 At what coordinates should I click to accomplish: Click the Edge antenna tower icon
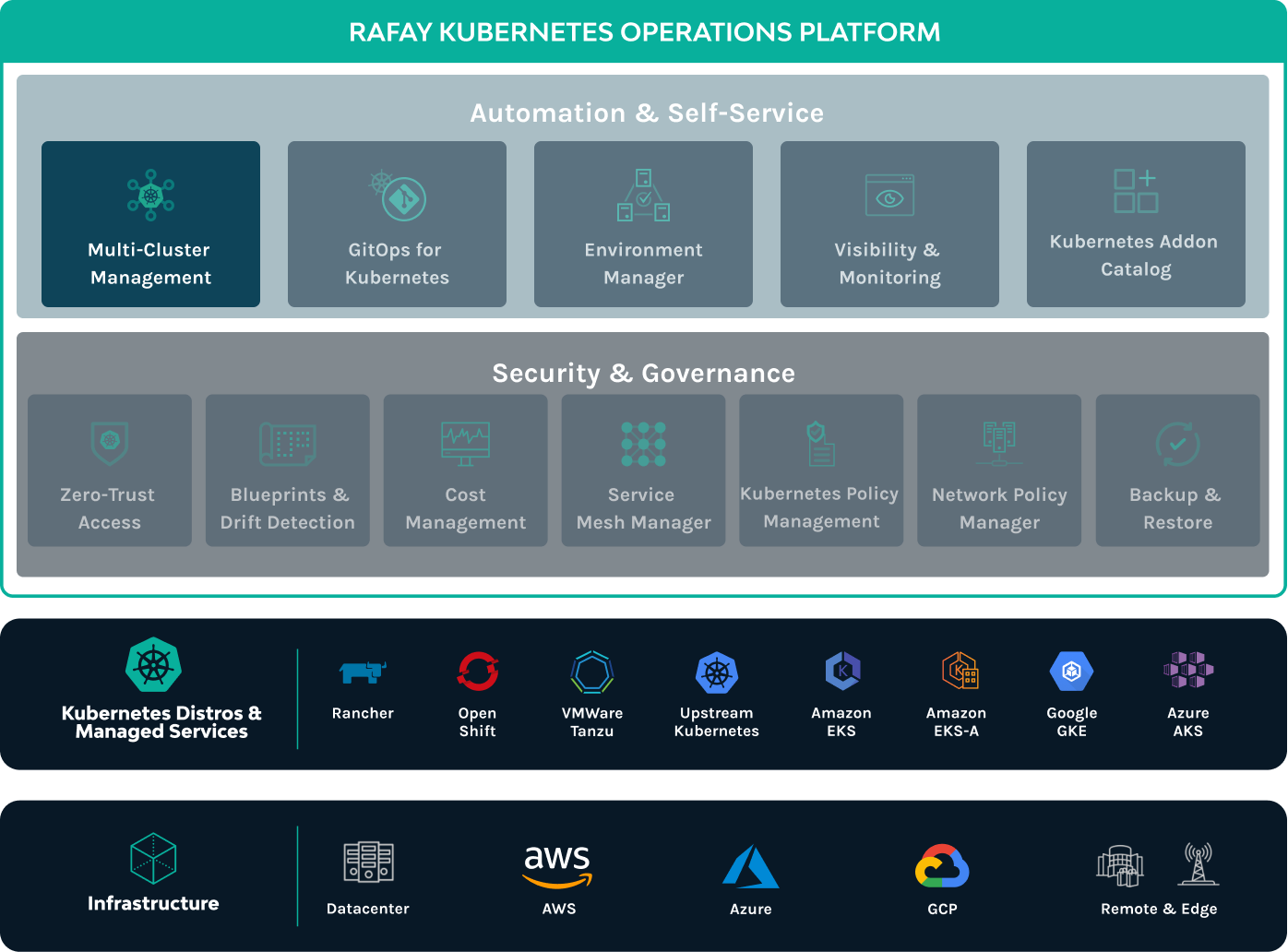tap(1198, 864)
